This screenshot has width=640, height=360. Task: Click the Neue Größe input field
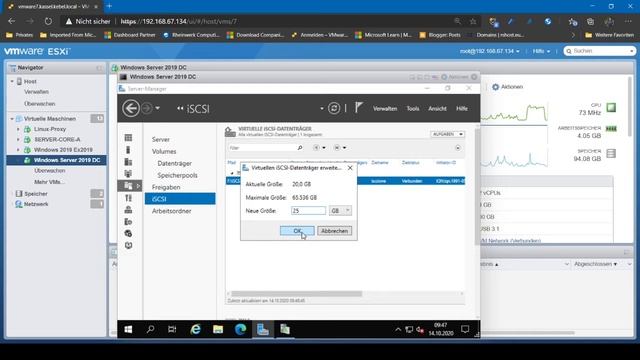pos(308,211)
